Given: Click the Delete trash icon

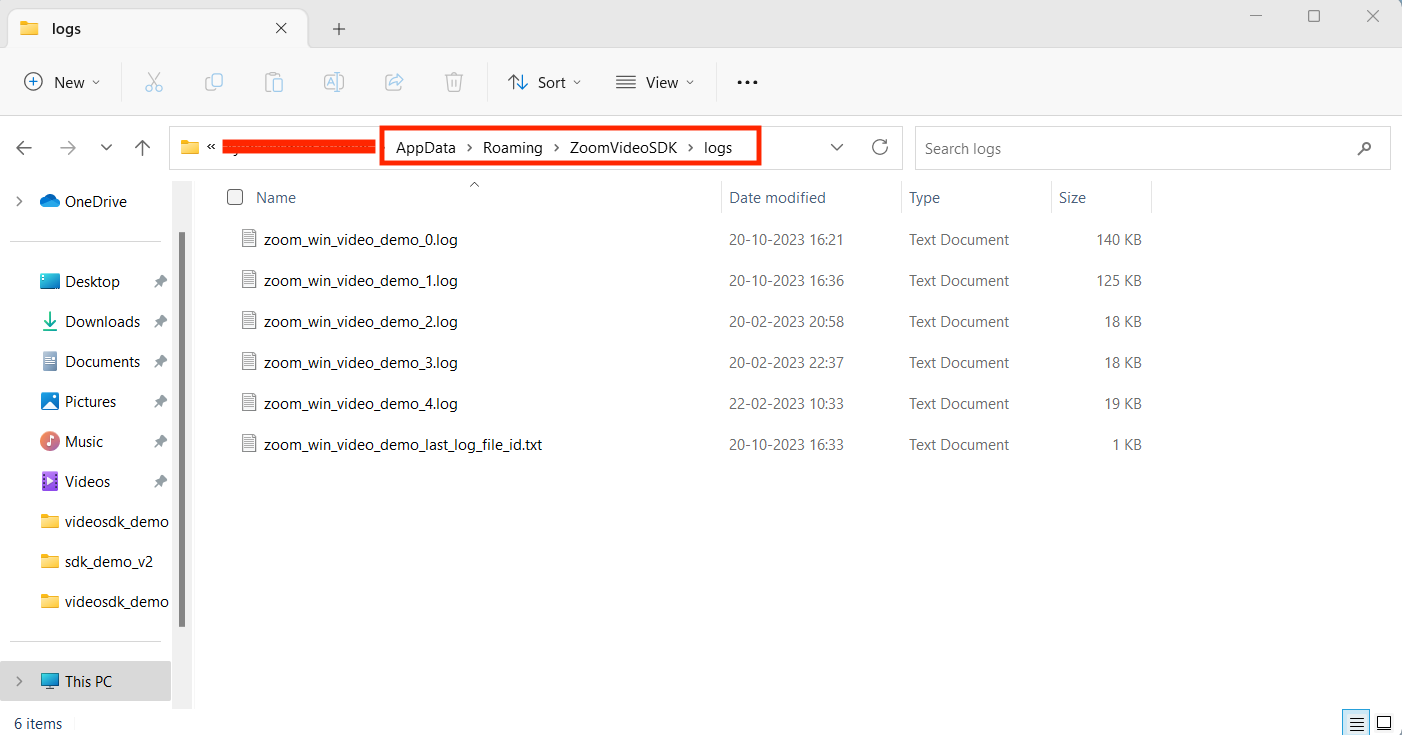Looking at the screenshot, I should coord(454,82).
